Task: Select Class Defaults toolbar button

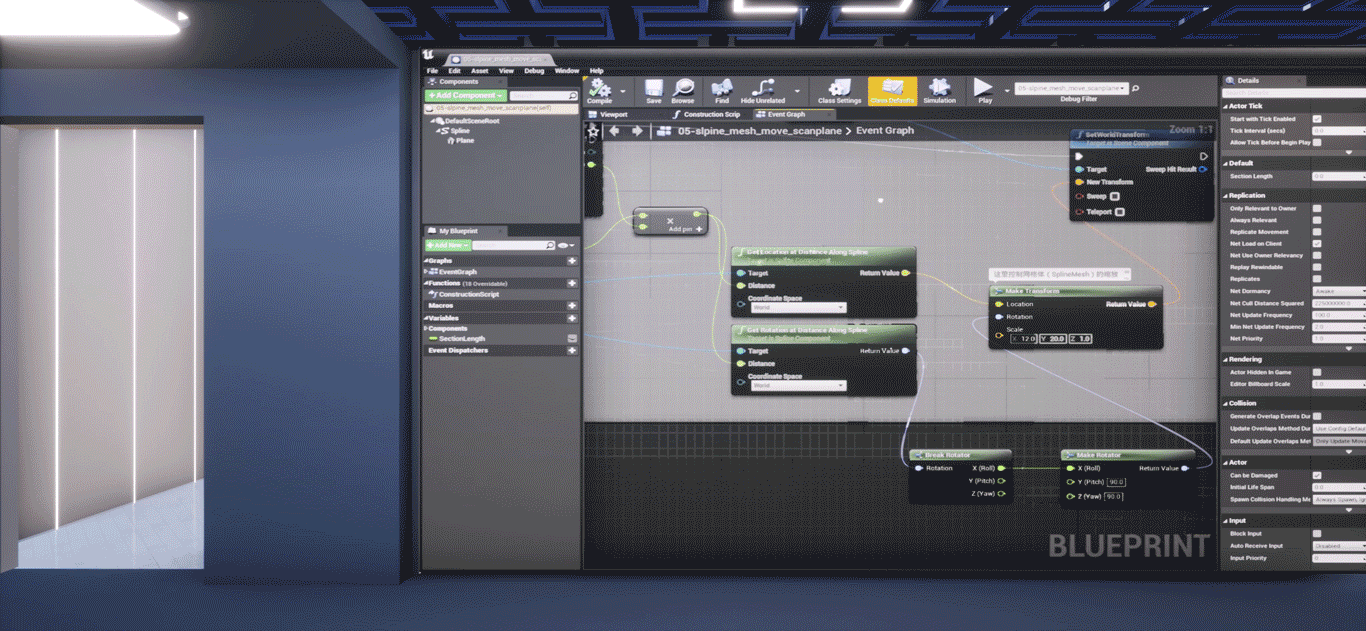Action: [892, 91]
